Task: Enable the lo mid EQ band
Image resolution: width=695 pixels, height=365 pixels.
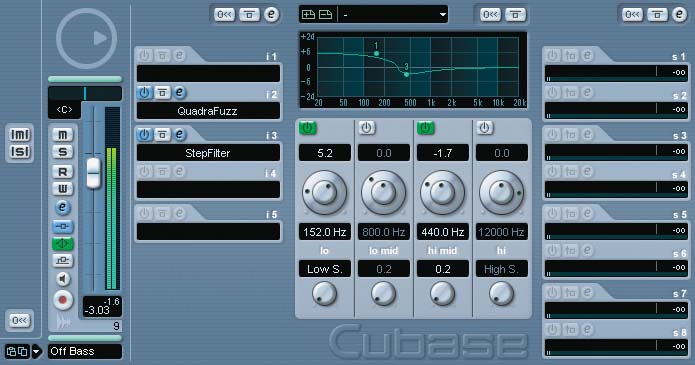Action: coord(367,128)
